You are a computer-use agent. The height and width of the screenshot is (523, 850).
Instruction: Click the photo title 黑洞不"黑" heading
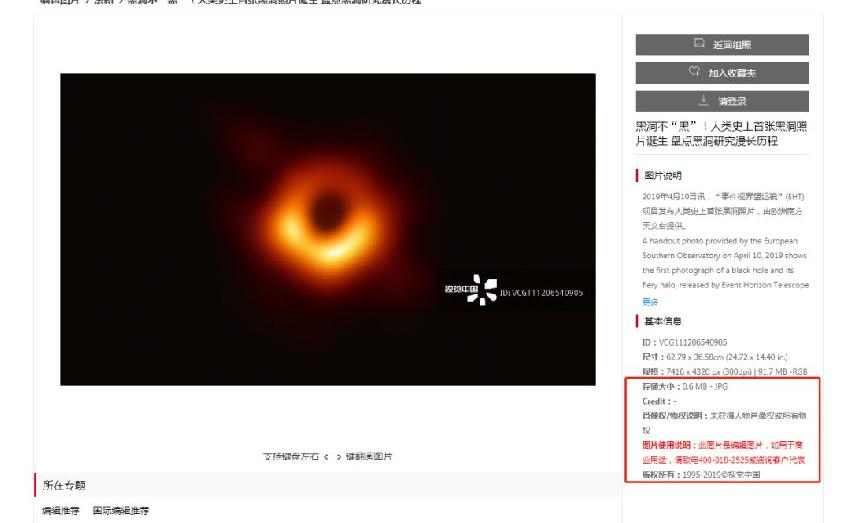tap(721, 135)
